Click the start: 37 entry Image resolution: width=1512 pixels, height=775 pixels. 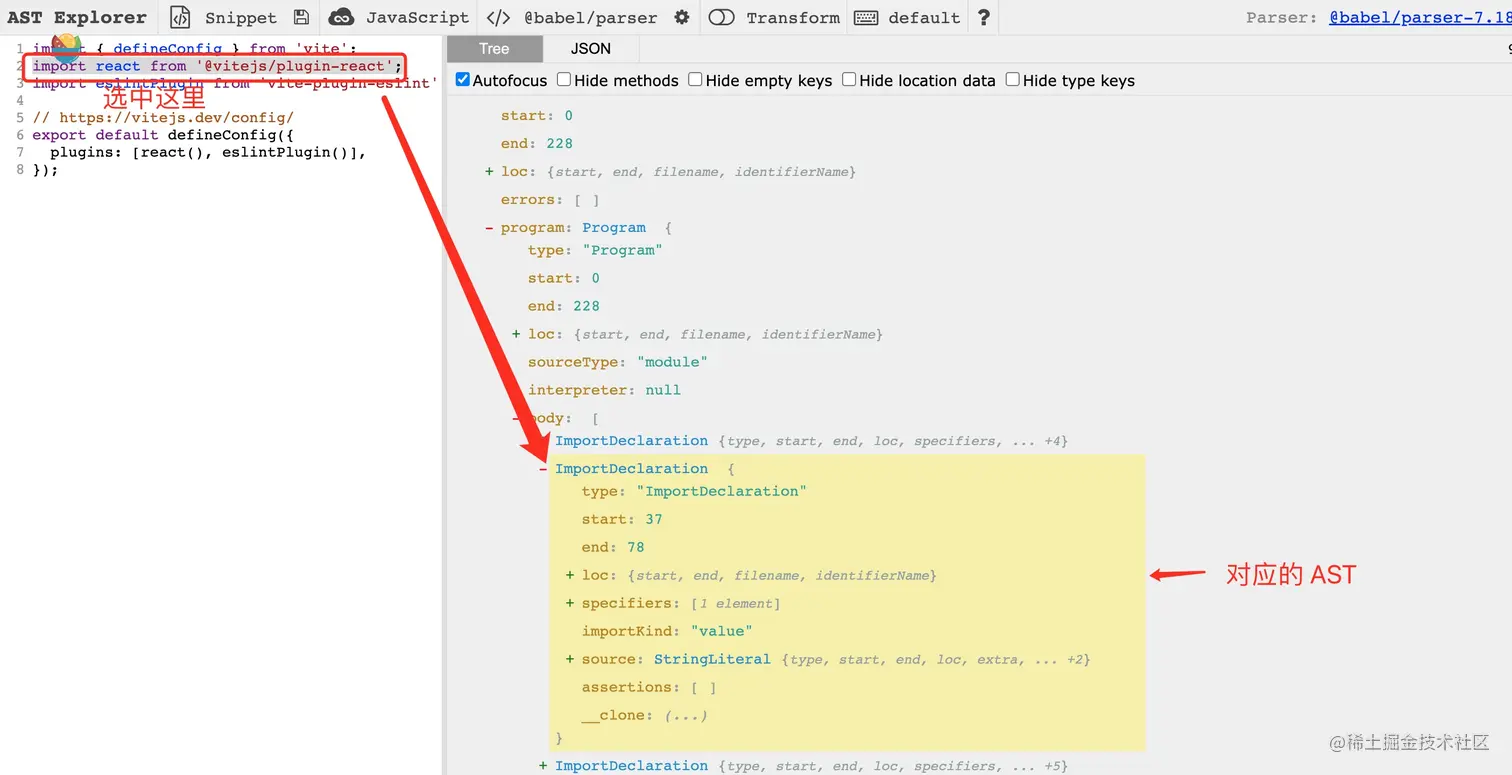click(x=622, y=519)
